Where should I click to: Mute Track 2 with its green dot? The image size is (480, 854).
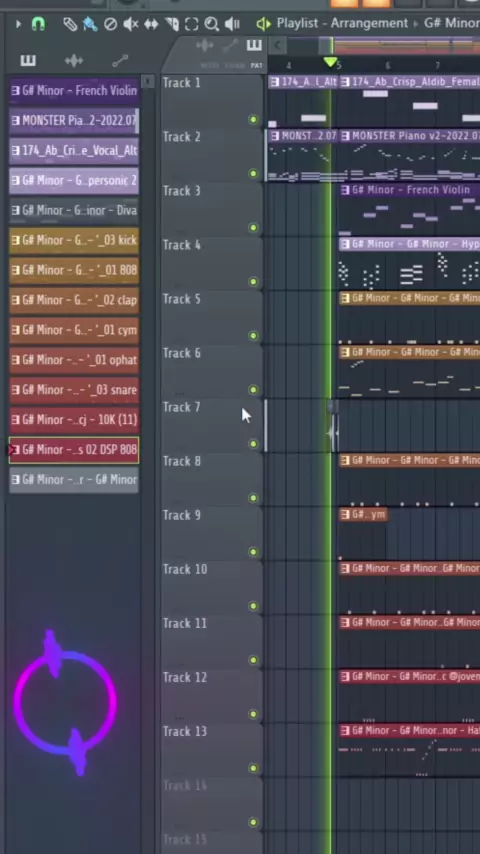[x=253, y=174]
